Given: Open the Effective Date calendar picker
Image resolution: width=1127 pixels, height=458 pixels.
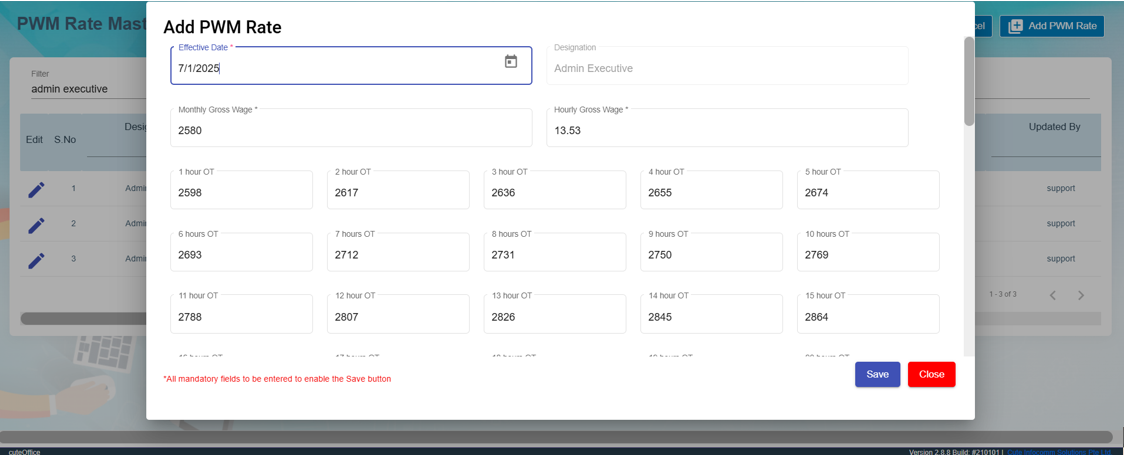Looking at the screenshot, I should click(511, 62).
